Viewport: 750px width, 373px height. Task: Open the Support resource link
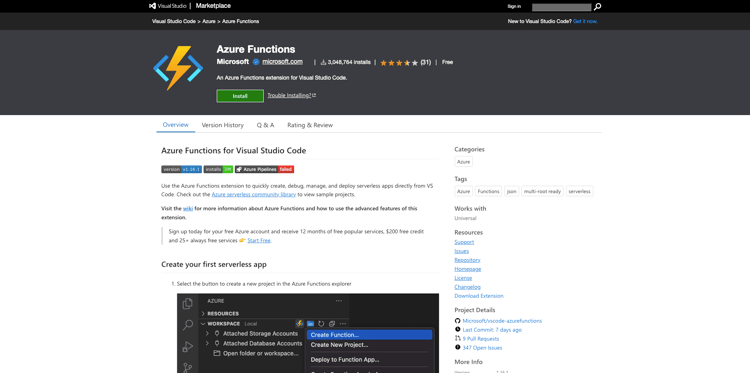point(464,242)
